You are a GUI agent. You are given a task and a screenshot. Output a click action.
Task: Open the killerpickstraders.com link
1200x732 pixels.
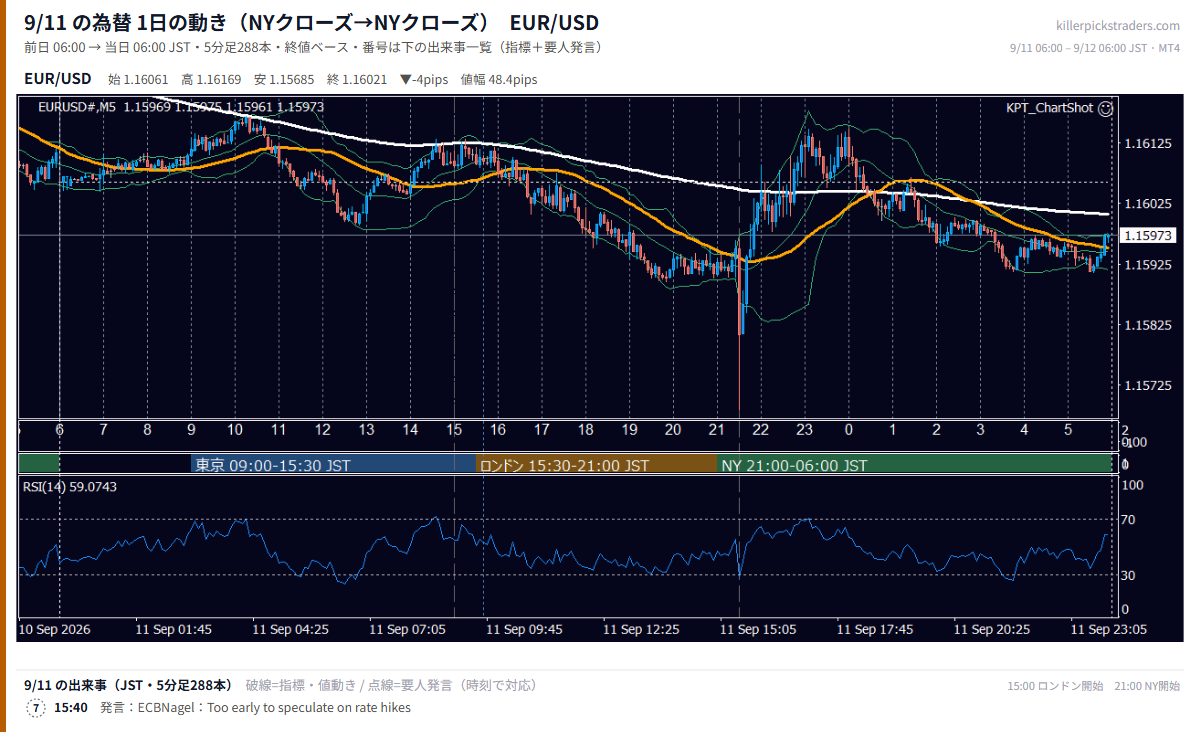[x=1118, y=26]
